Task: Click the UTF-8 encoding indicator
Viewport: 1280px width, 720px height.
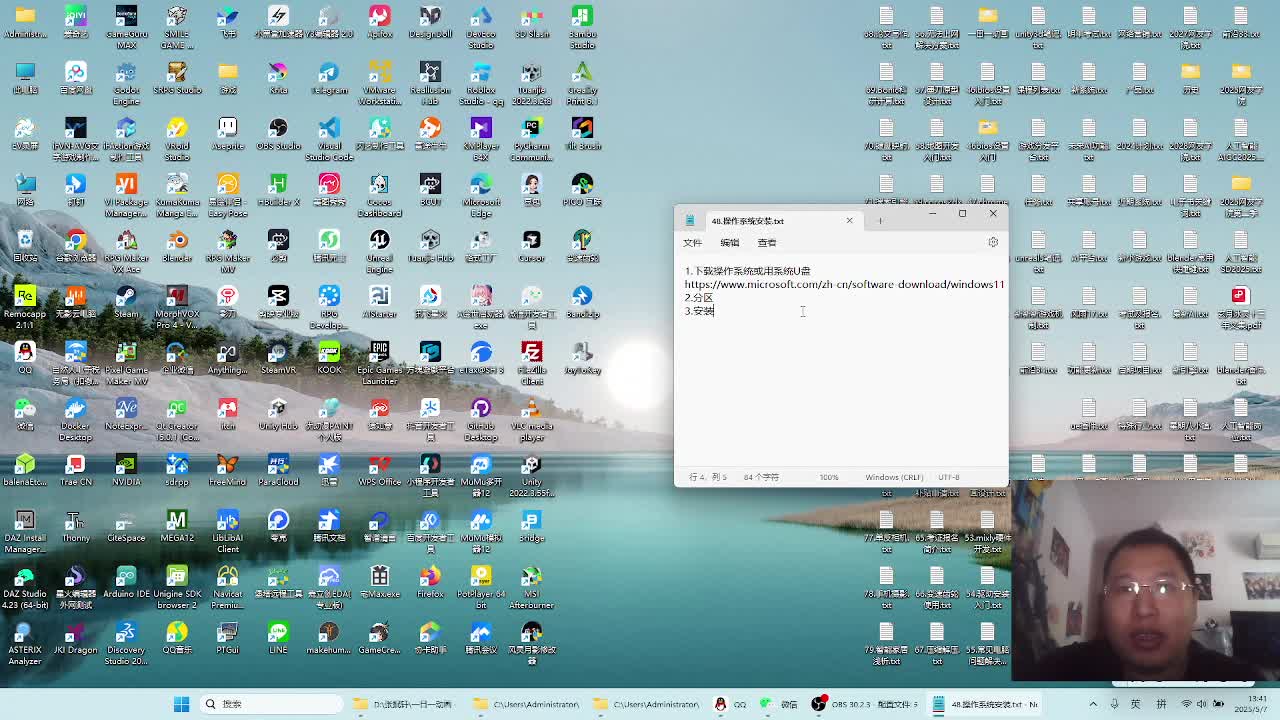Action: click(949, 477)
